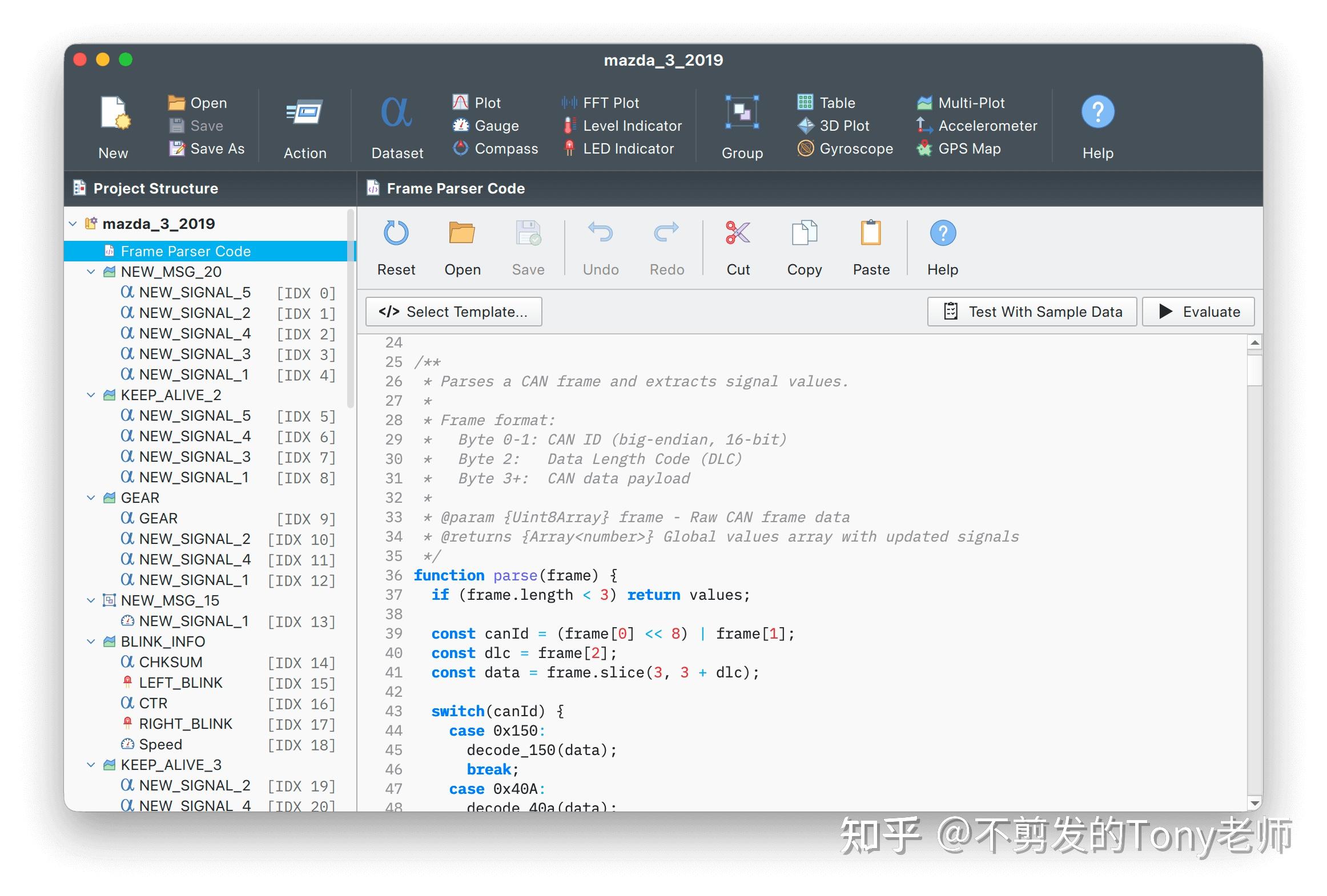This screenshot has height=896, width=1327.
Task: Add a Gyroscope widget
Action: coord(845,148)
